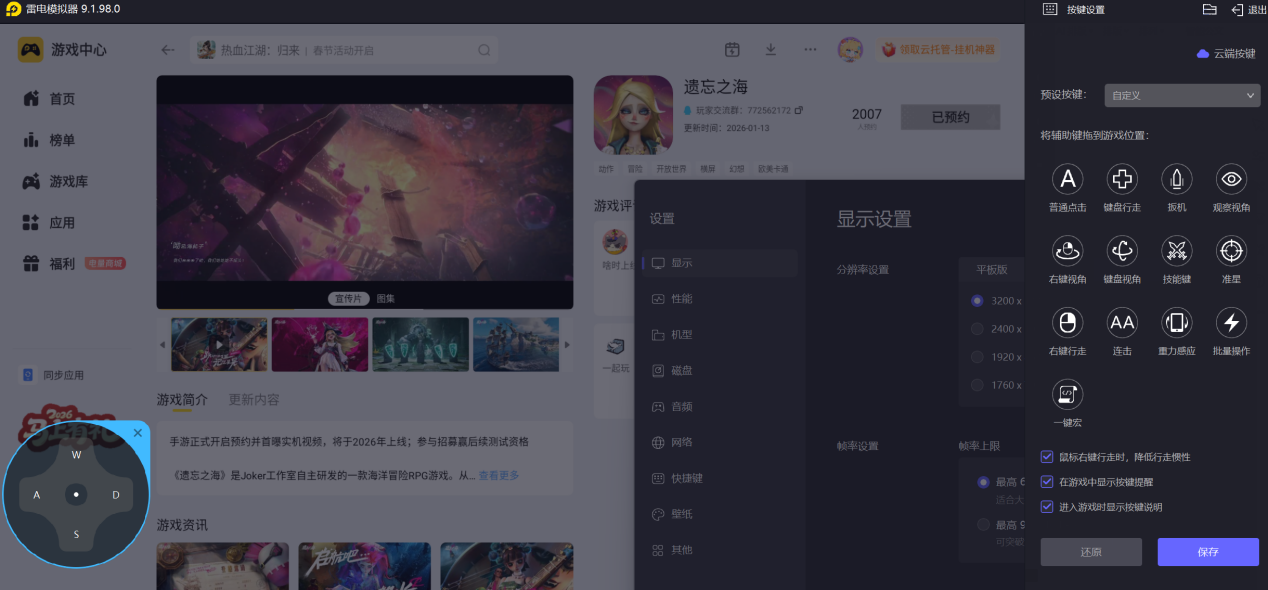Viewport: 1268px width, 590px height.
Task: Select the 右键行走 mouse walk icon
Action: pos(1067,322)
